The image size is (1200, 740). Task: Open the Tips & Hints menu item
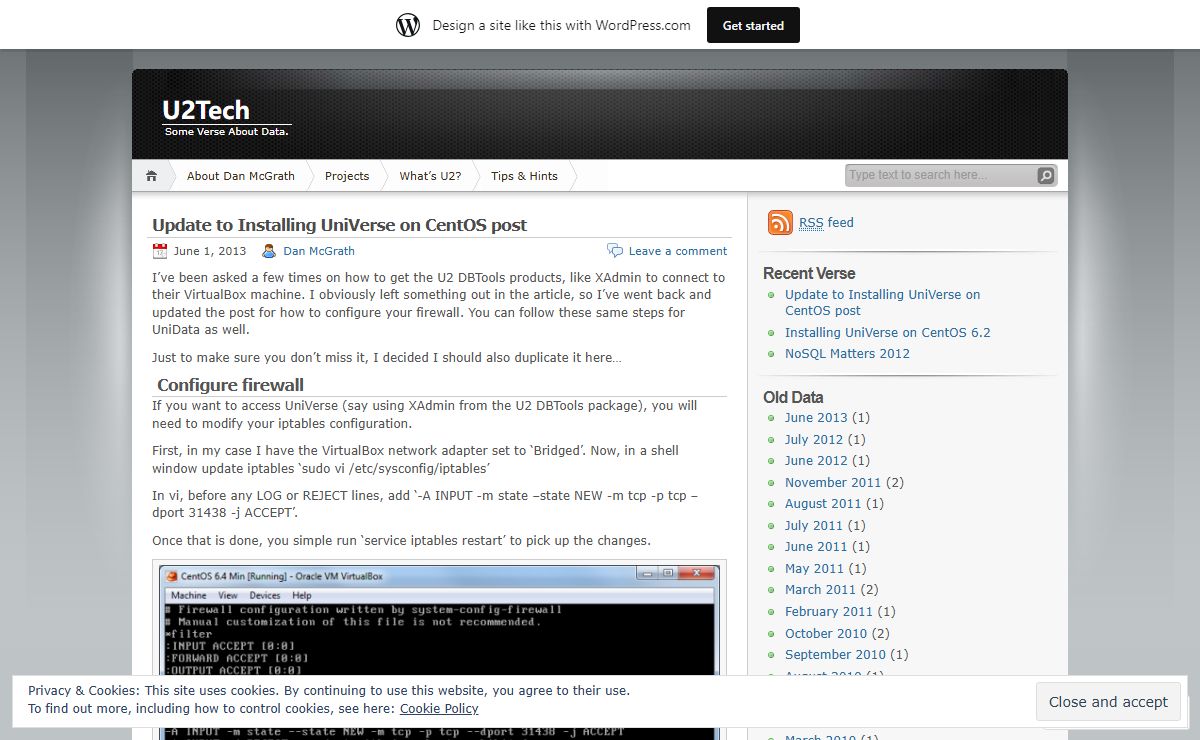click(x=524, y=176)
